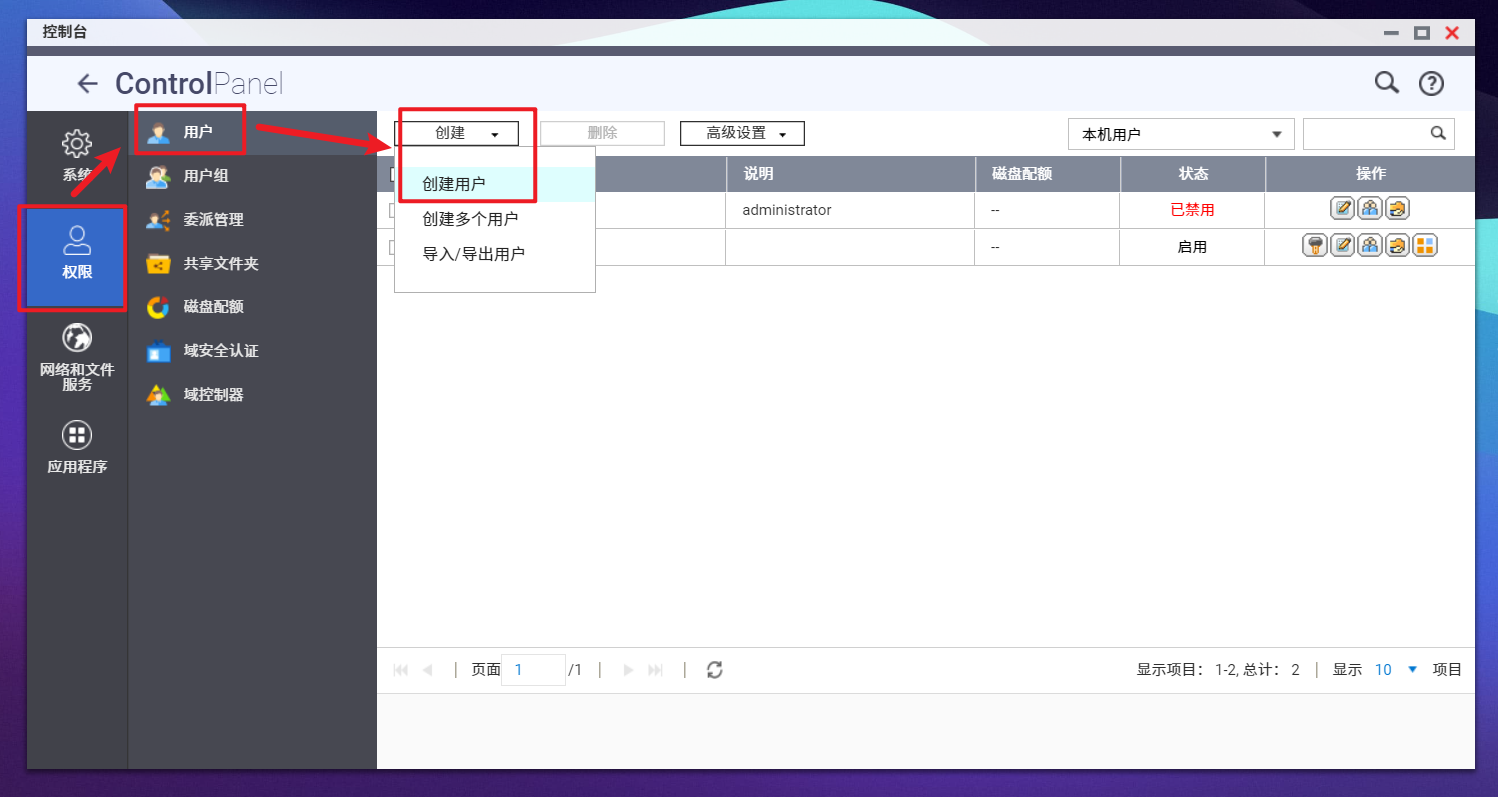Click the greyed 删除 button

click(602, 133)
